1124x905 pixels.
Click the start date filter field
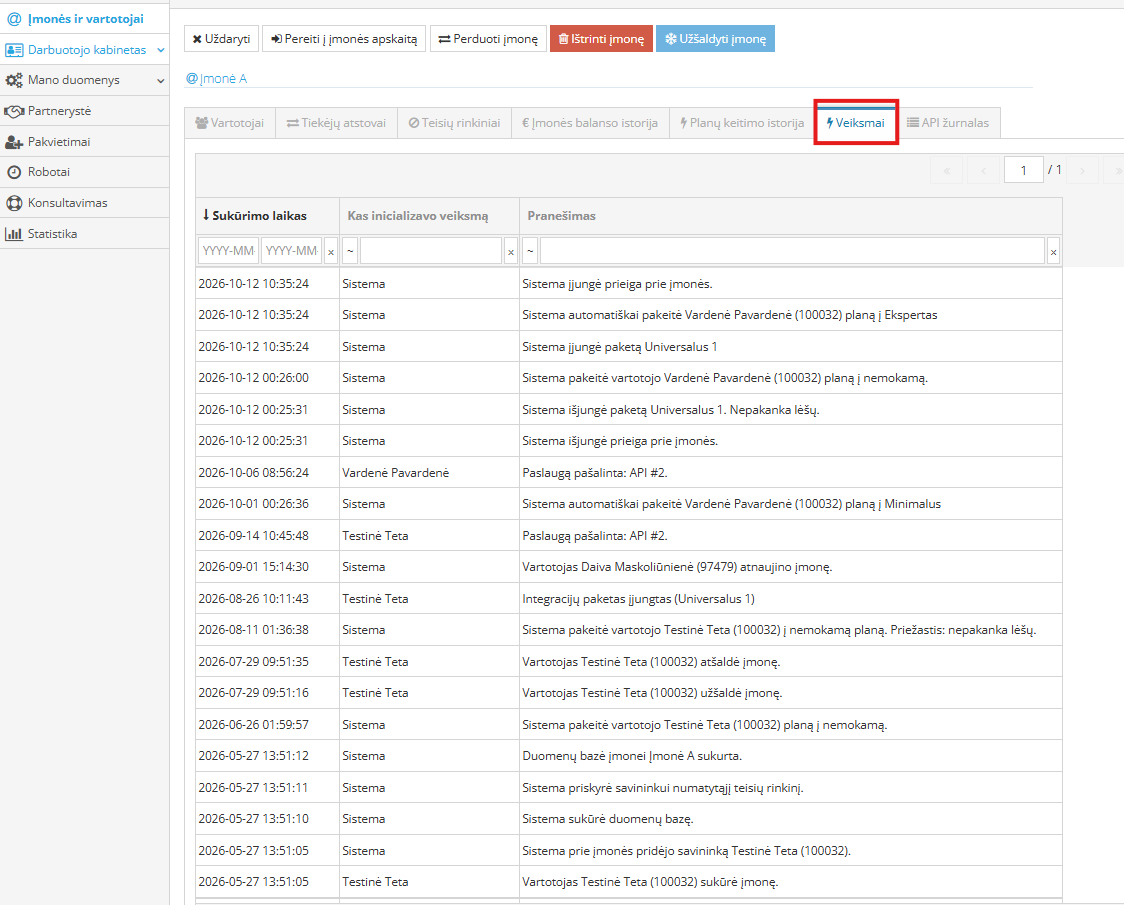tap(229, 251)
